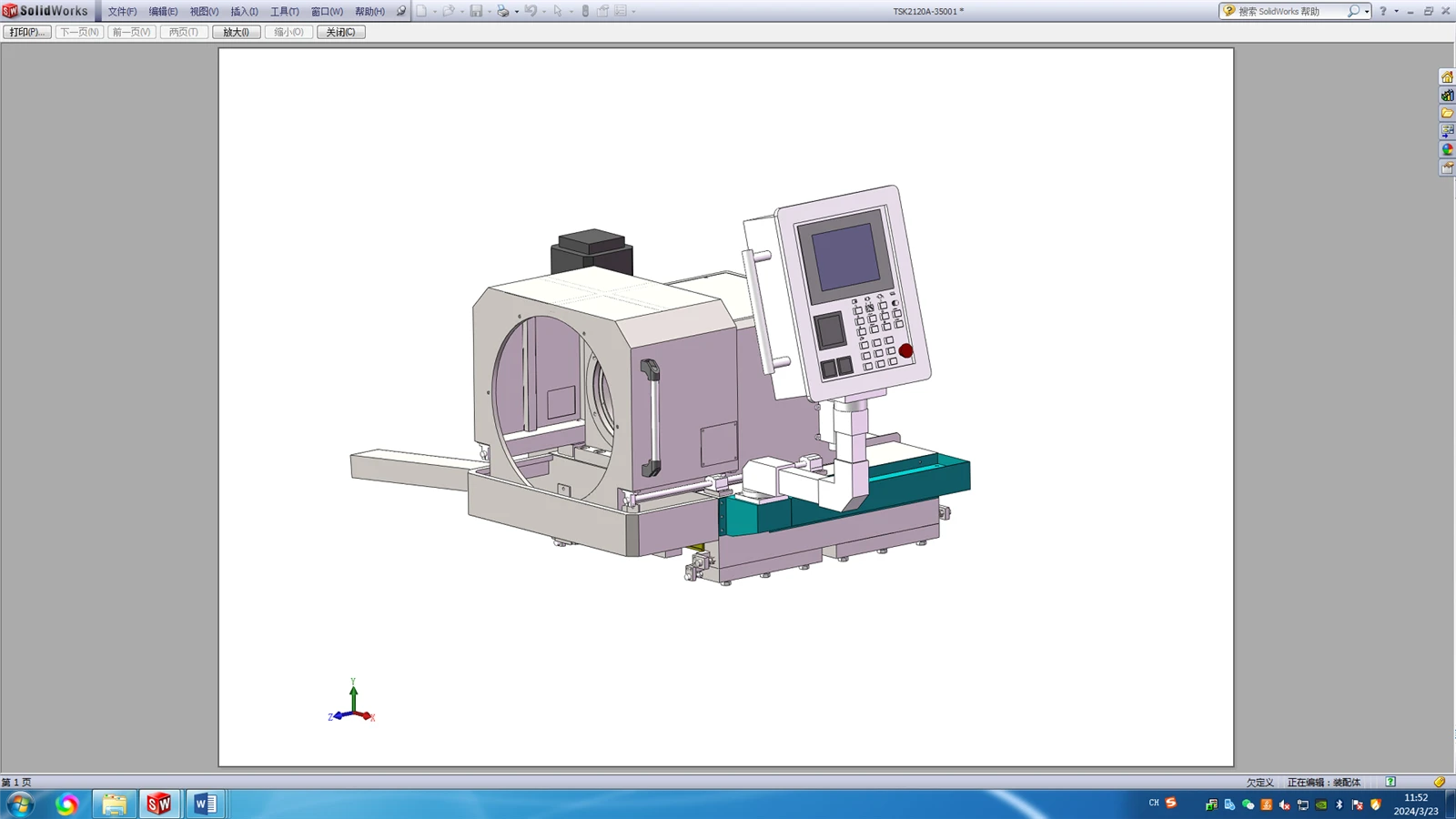Toggle the muted volume tray icon

(1284, 804)
